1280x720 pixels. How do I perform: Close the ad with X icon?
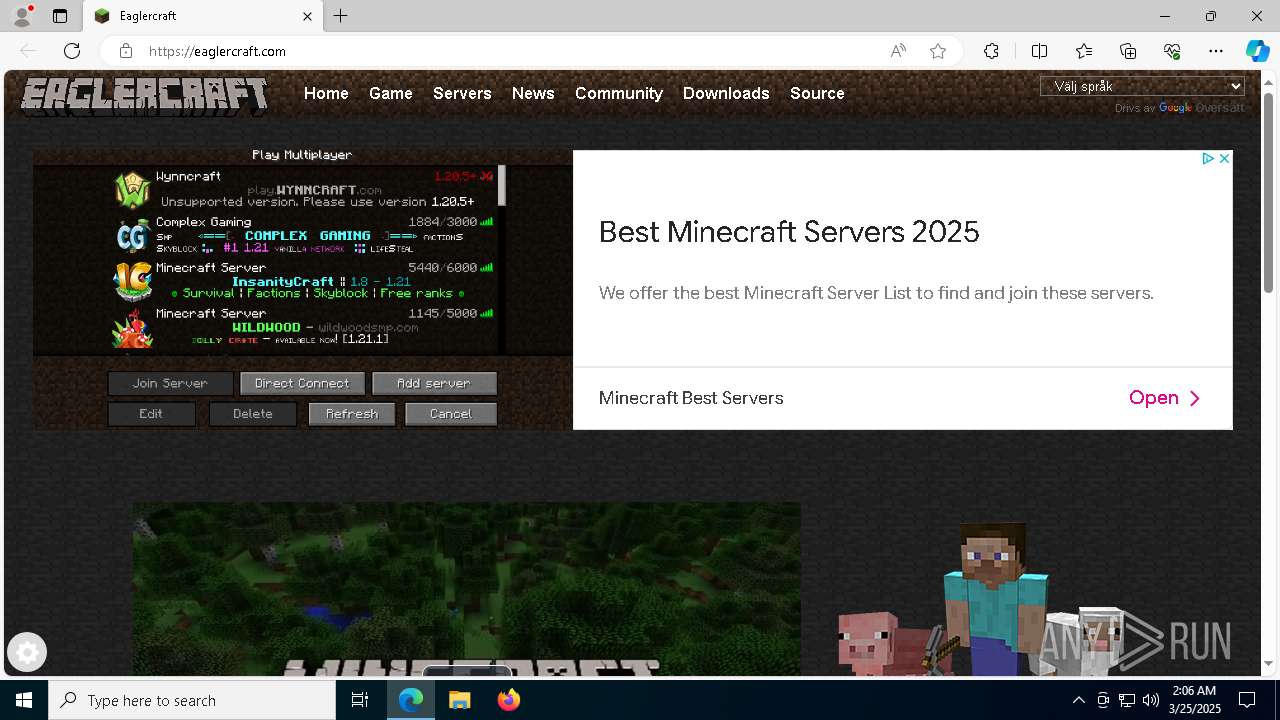1224,158
